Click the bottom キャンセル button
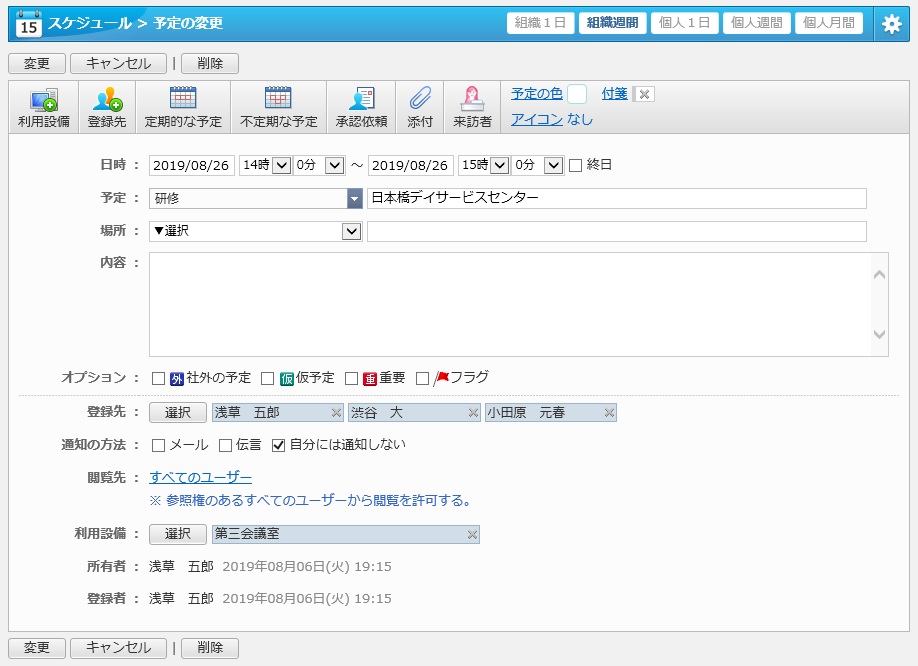The height and width of the screenshot is (666, 918). click(x=118, y=648)
